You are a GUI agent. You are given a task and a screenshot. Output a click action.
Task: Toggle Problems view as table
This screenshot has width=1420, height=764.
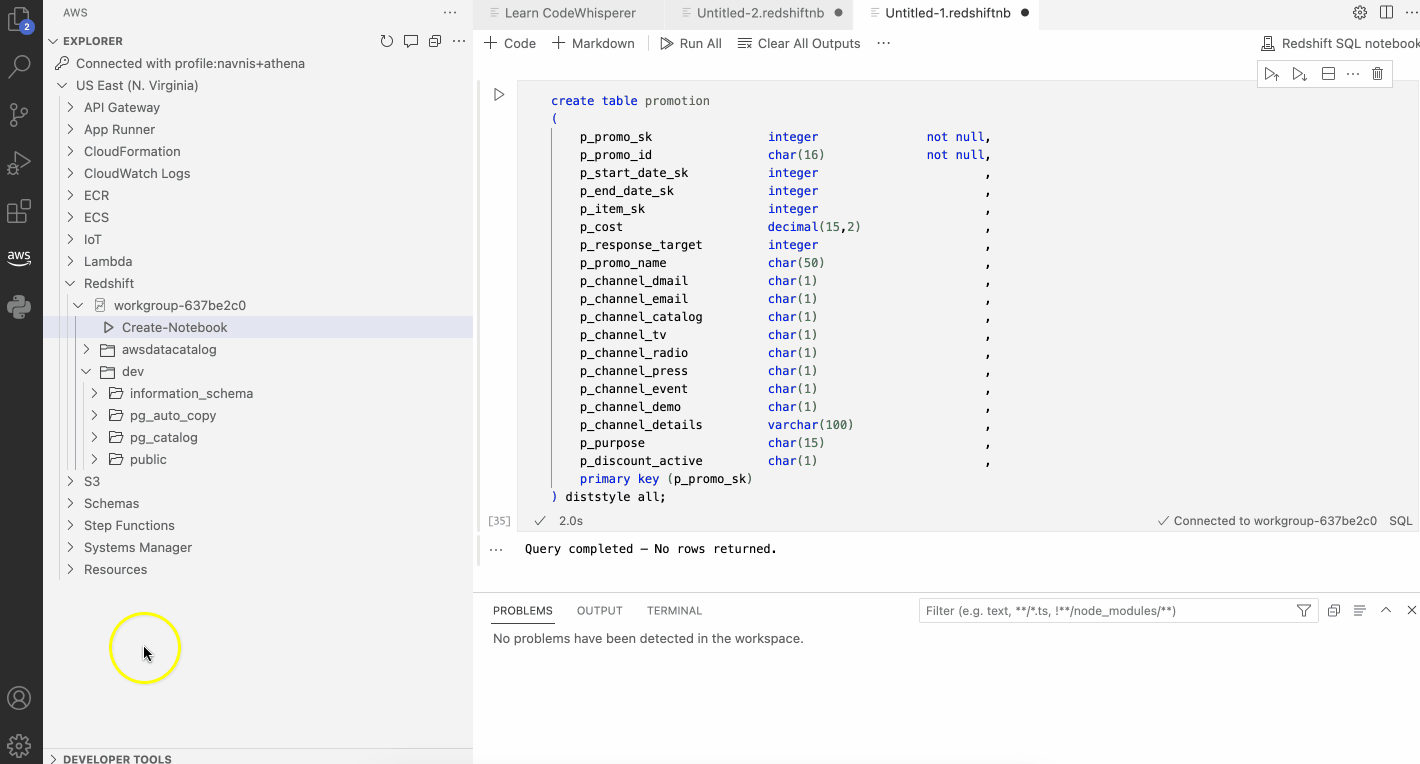(1360, 611)
